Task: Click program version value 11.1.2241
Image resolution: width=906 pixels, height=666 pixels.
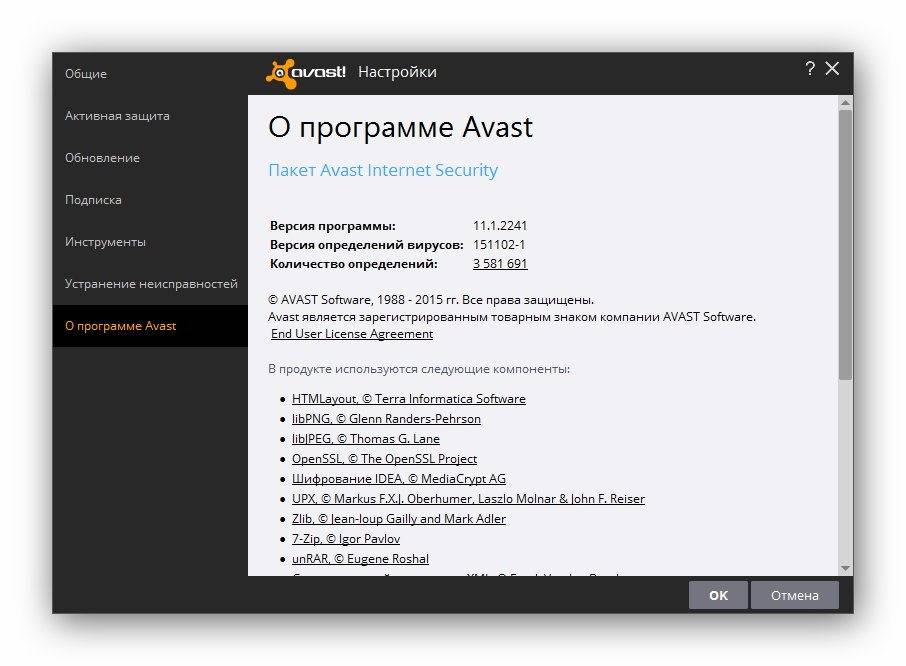Action: point(500,226)
